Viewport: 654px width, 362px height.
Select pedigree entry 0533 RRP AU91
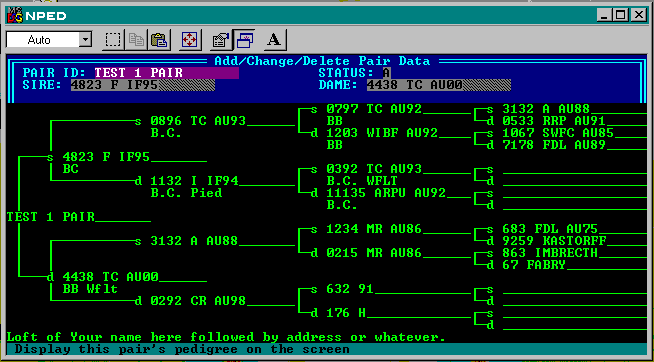(554, 121)
